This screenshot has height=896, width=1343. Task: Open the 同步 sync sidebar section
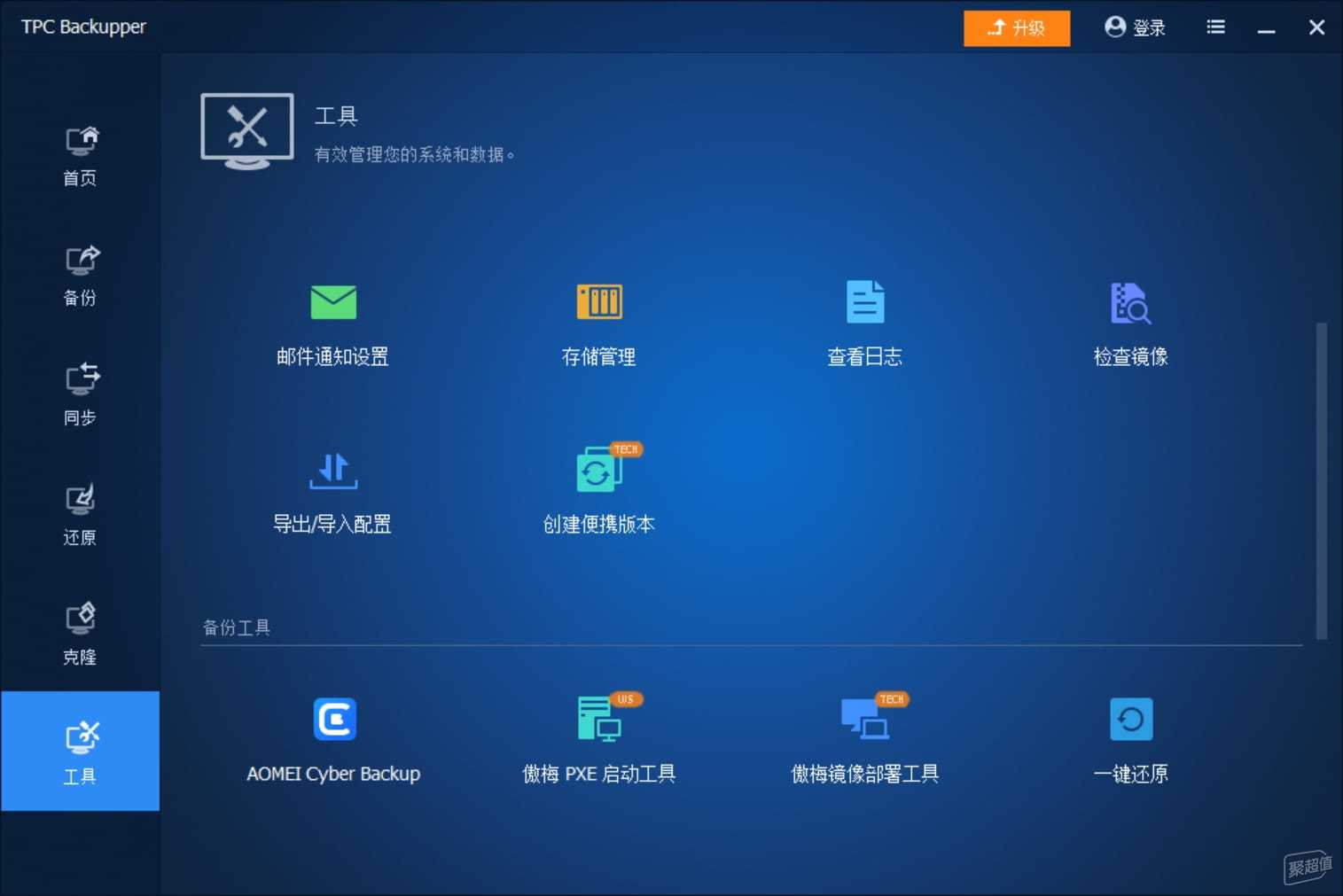pyautogui.click(x=81, y=394)
